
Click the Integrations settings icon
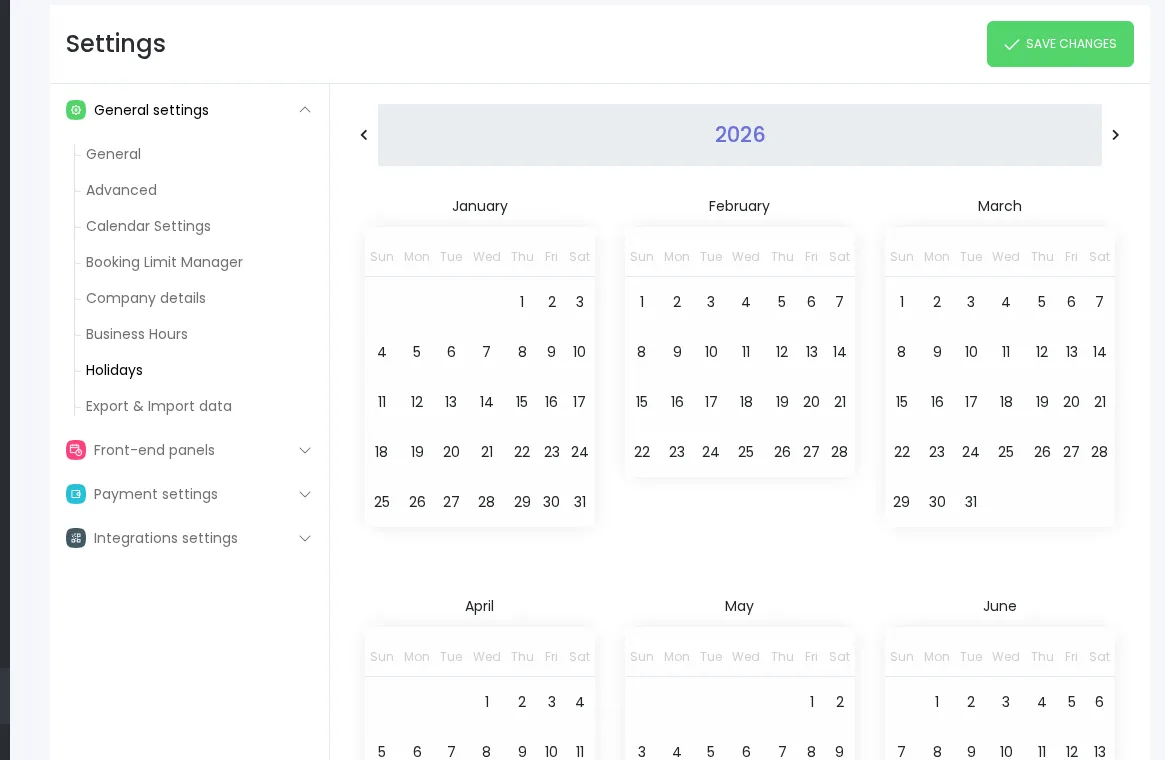pyautogui.click(x=76, y=538)
